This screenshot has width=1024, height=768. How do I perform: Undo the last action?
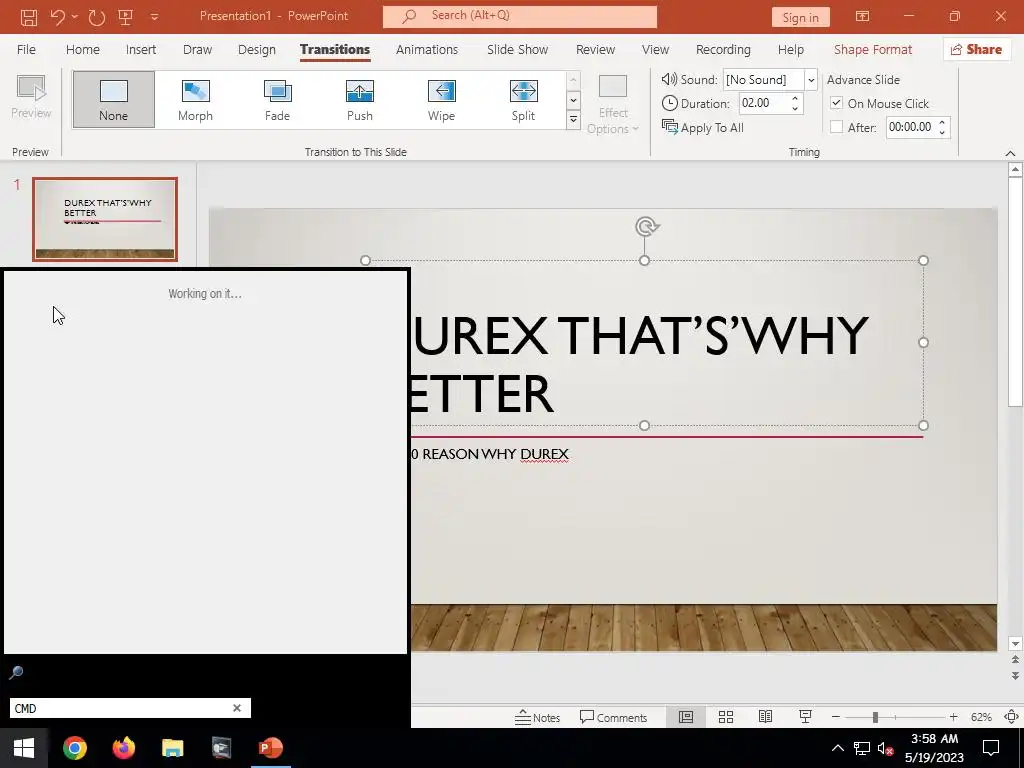(x=58, y=16)
